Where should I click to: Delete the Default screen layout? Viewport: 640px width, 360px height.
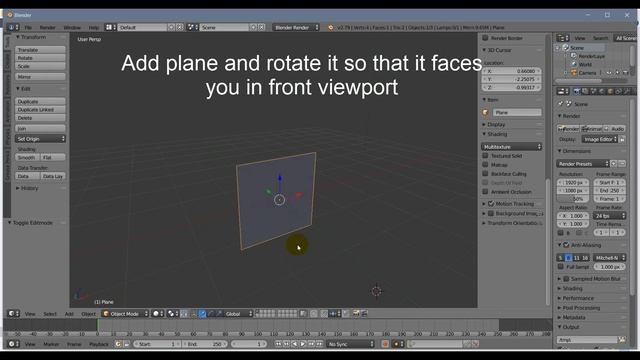tap(180, 27)
